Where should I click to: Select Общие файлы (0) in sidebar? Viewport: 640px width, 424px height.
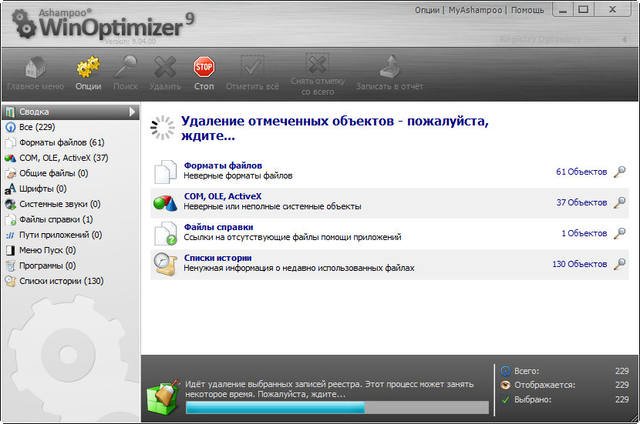[71, 173]
